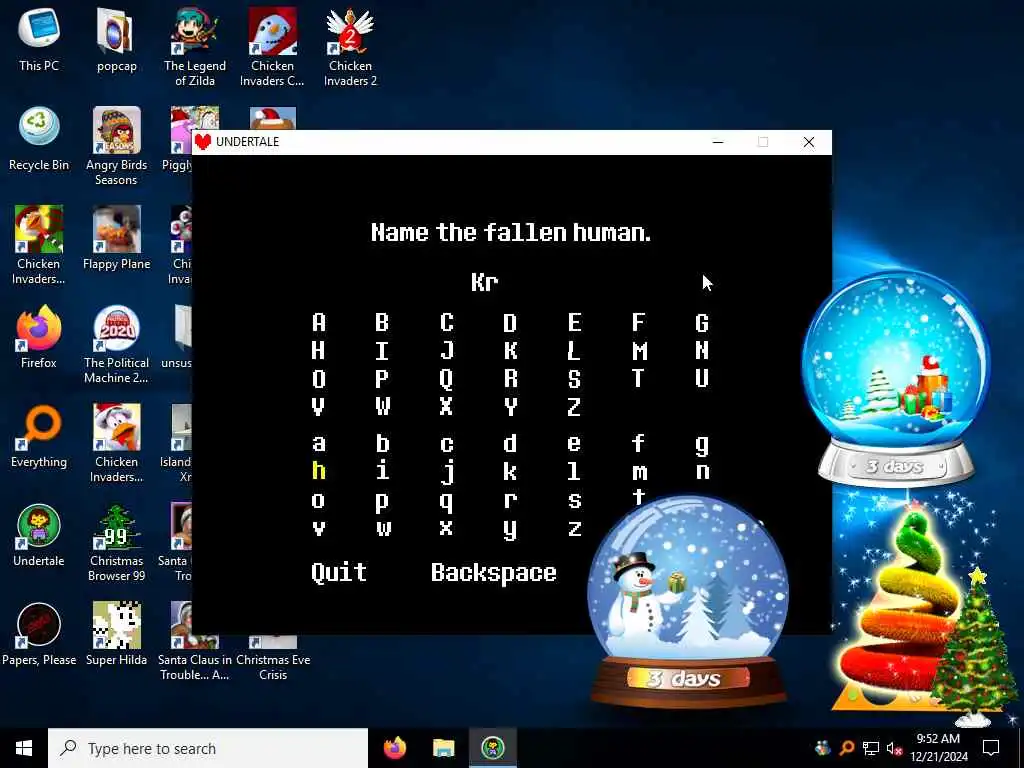Viewport: 1024px width, 768px height.
Task: Pick uppercase letter A
Action: coord(319,323)
